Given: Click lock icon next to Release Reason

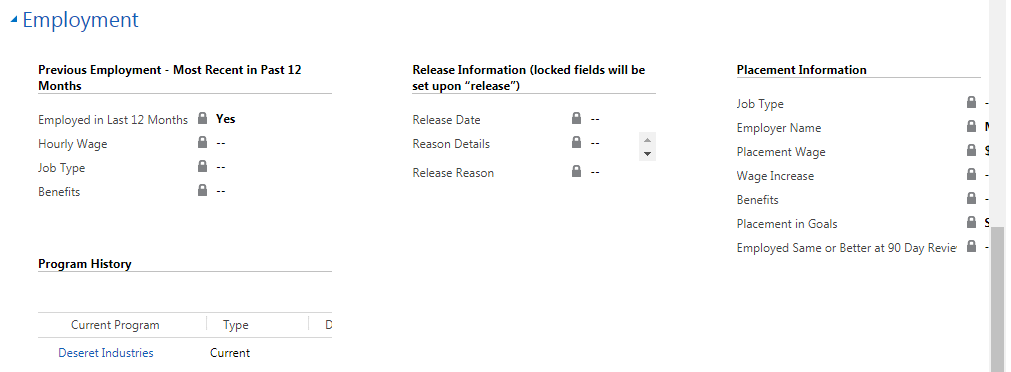Looking at the screenshot, I should pyautogui.click(x=576, y=171).
